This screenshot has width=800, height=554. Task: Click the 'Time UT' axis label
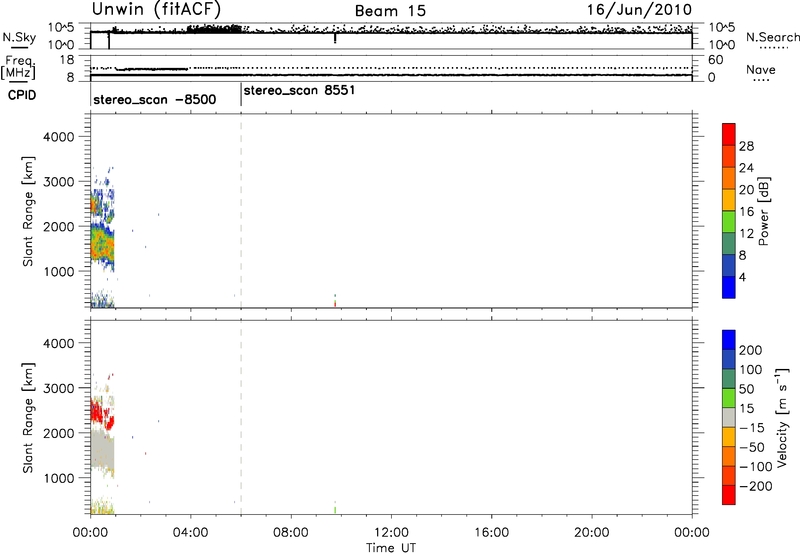391,548
